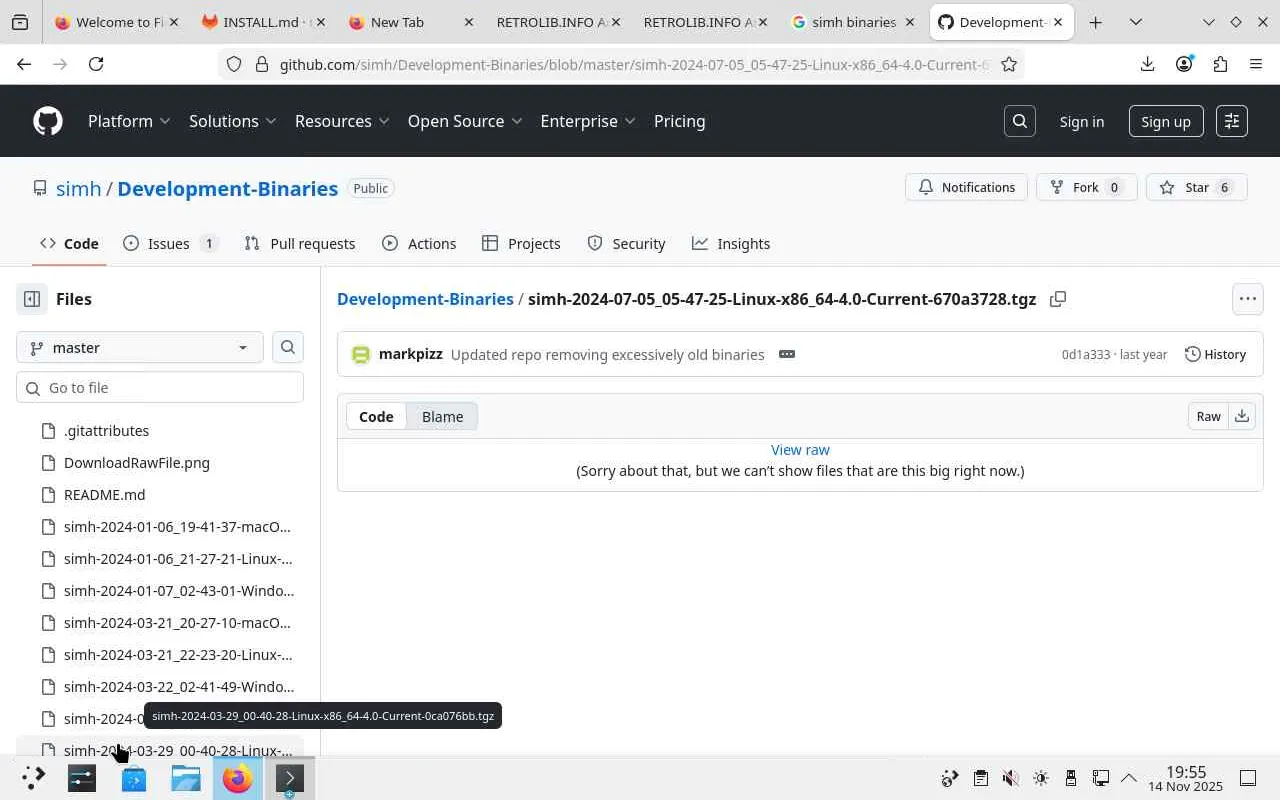The image size is (1280, 800).
Task: View the Insights tab
Action: [x=731, y=243]
